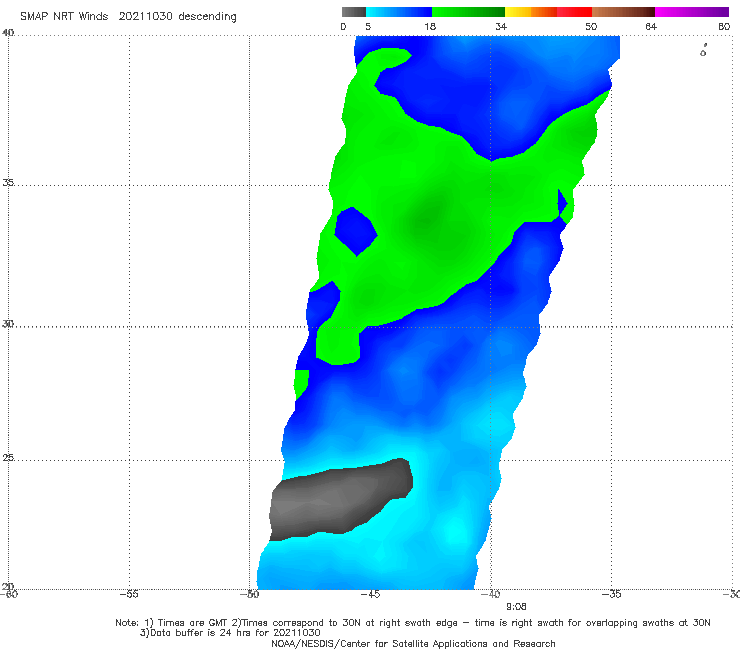Click the green 18-34 segment of the color bar

click(468, 12)
